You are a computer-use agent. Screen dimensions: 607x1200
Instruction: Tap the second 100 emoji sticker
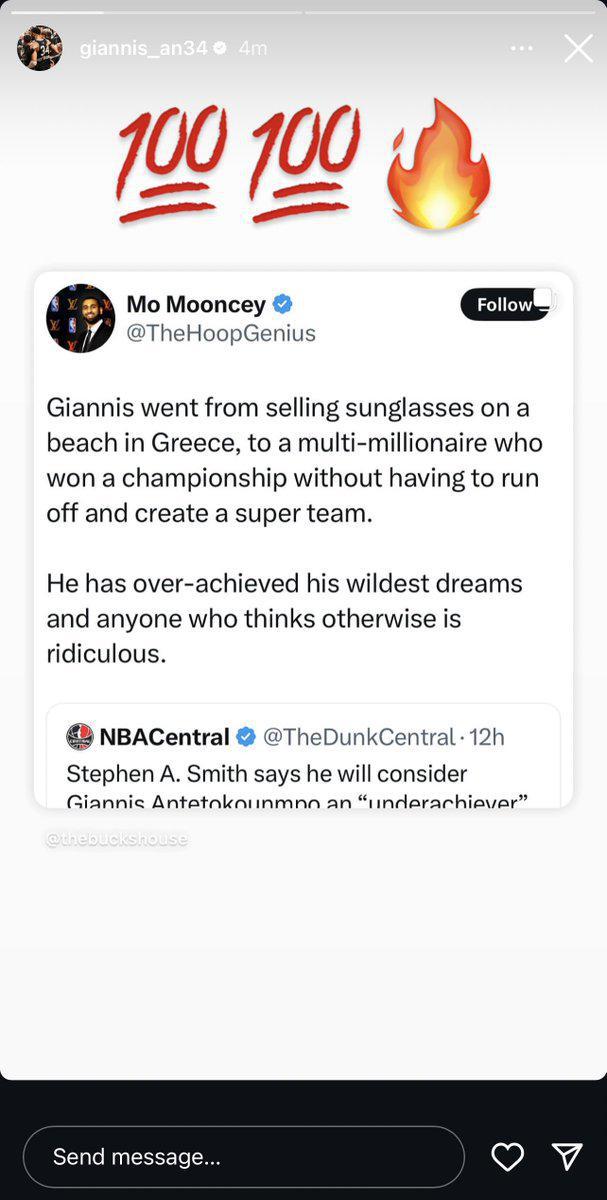[x=304, y=165]
